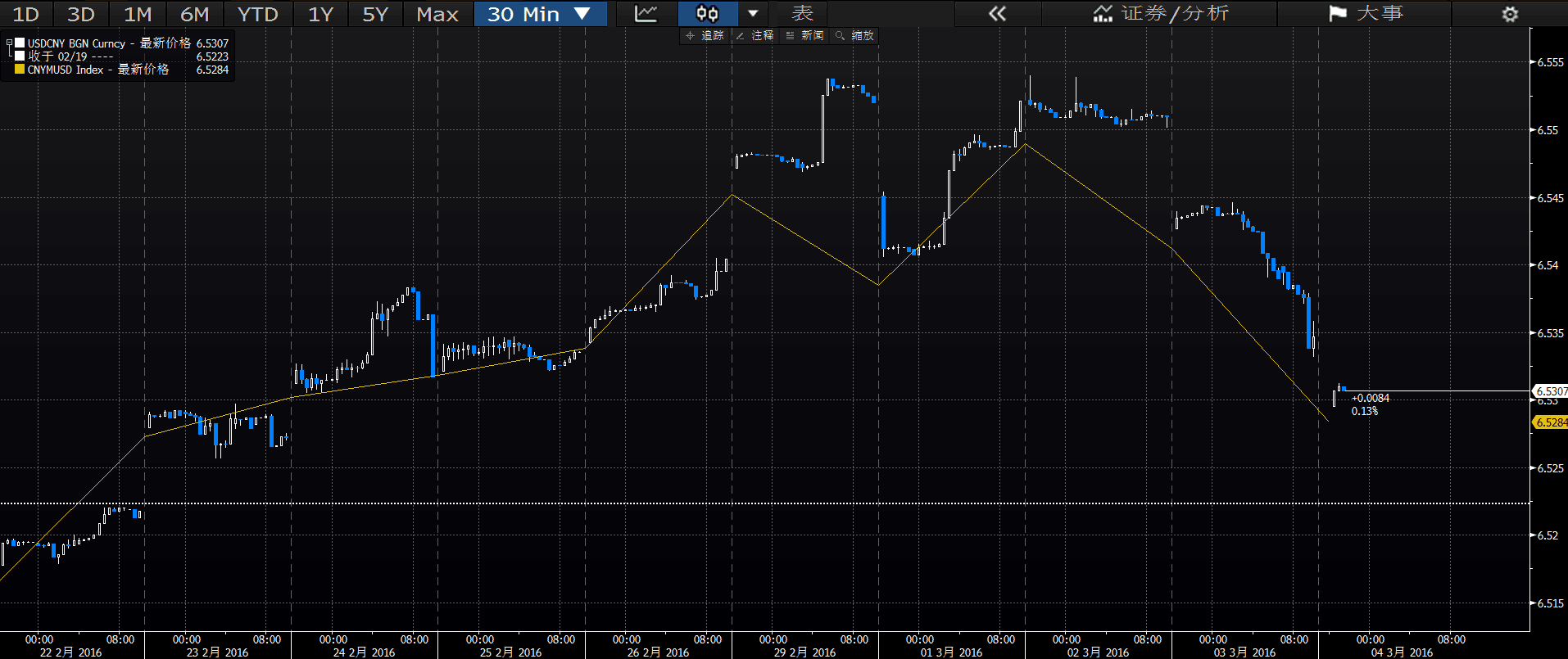Select the 1D time range
This screenshot has width=1568, height=659.
click(25, 14)
